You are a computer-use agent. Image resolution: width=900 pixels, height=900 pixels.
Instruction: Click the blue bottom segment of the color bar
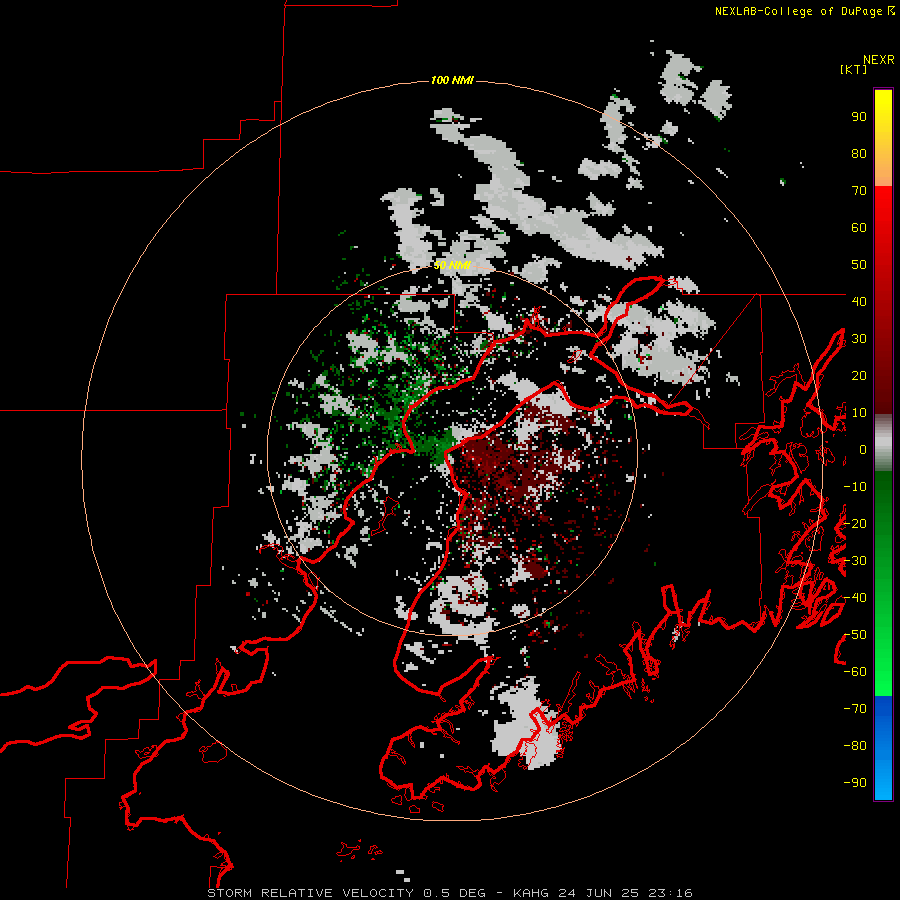tap(883, 748)
